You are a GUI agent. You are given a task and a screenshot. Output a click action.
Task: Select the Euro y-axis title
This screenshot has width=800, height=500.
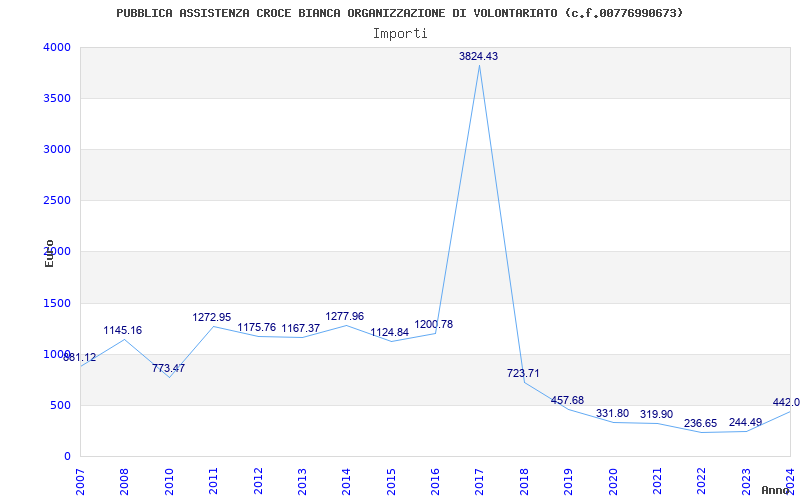point(49,253)
